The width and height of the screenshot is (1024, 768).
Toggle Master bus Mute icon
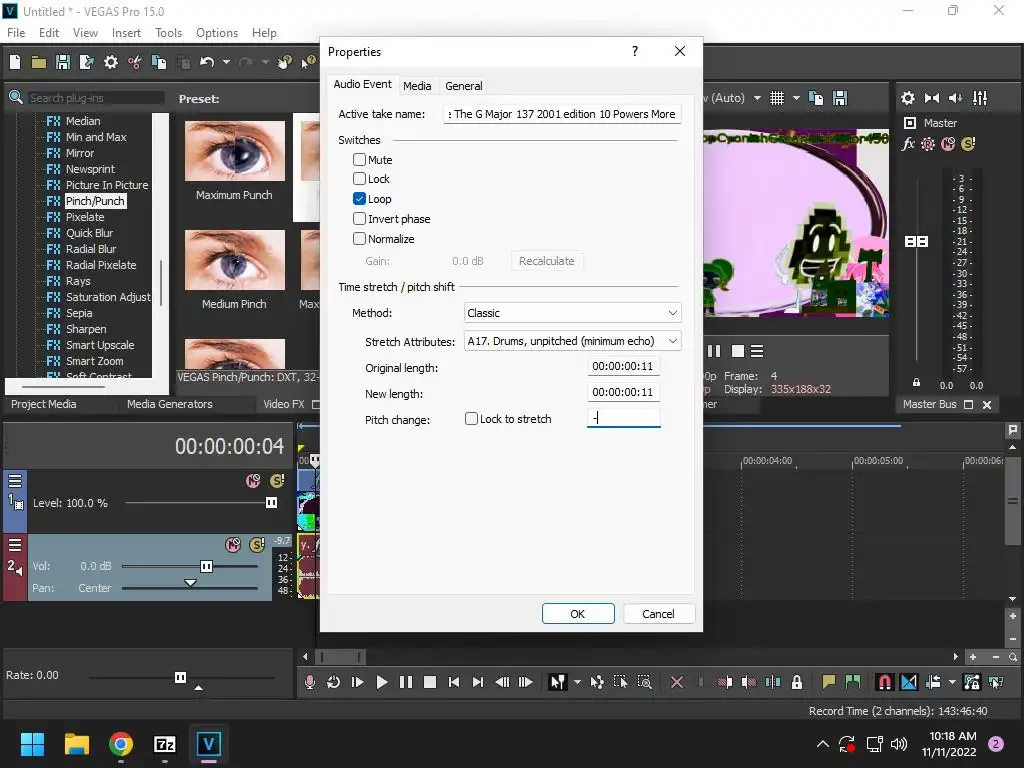point(948,144)
